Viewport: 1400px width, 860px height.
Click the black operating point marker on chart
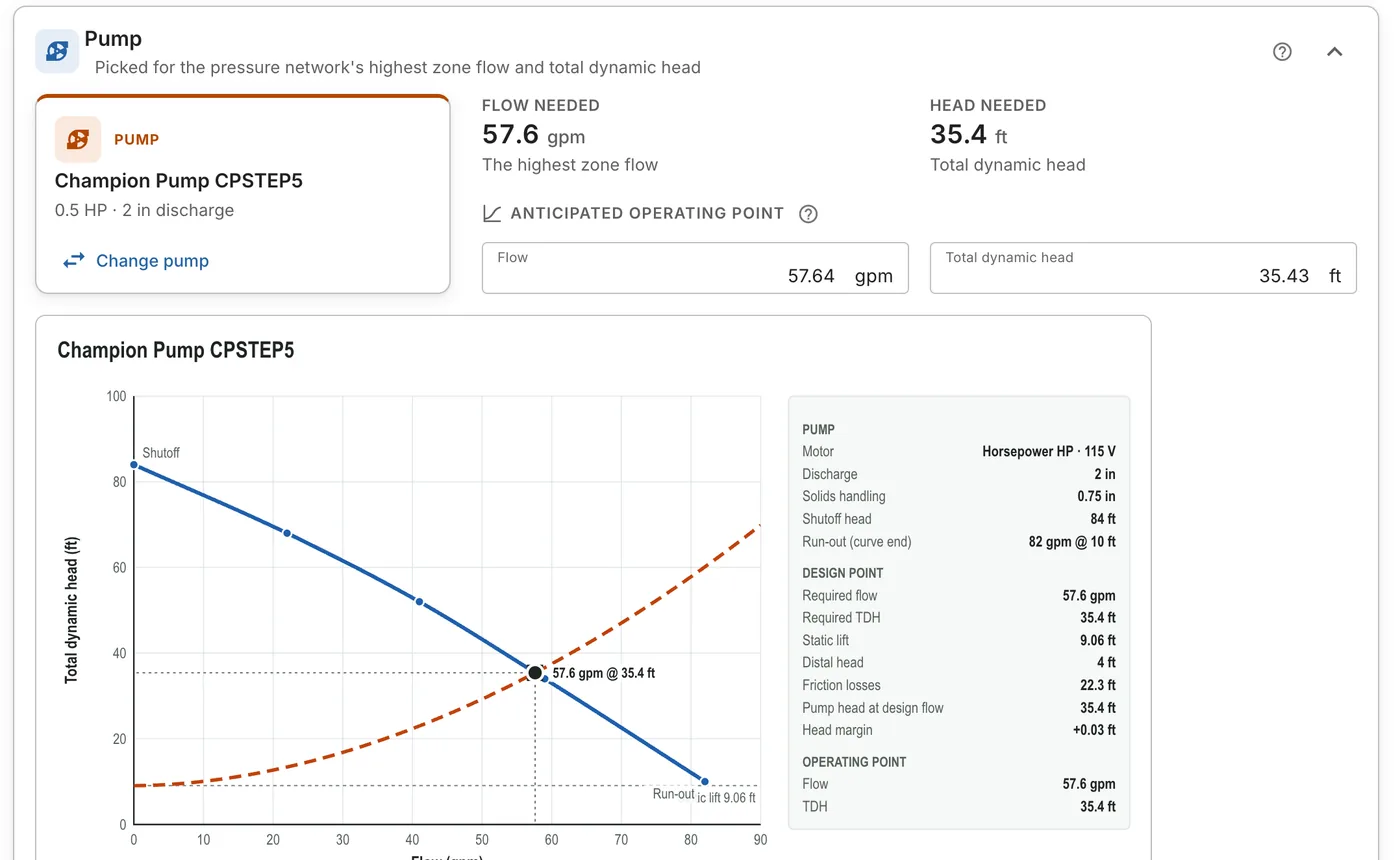click(x=535, y=673)
